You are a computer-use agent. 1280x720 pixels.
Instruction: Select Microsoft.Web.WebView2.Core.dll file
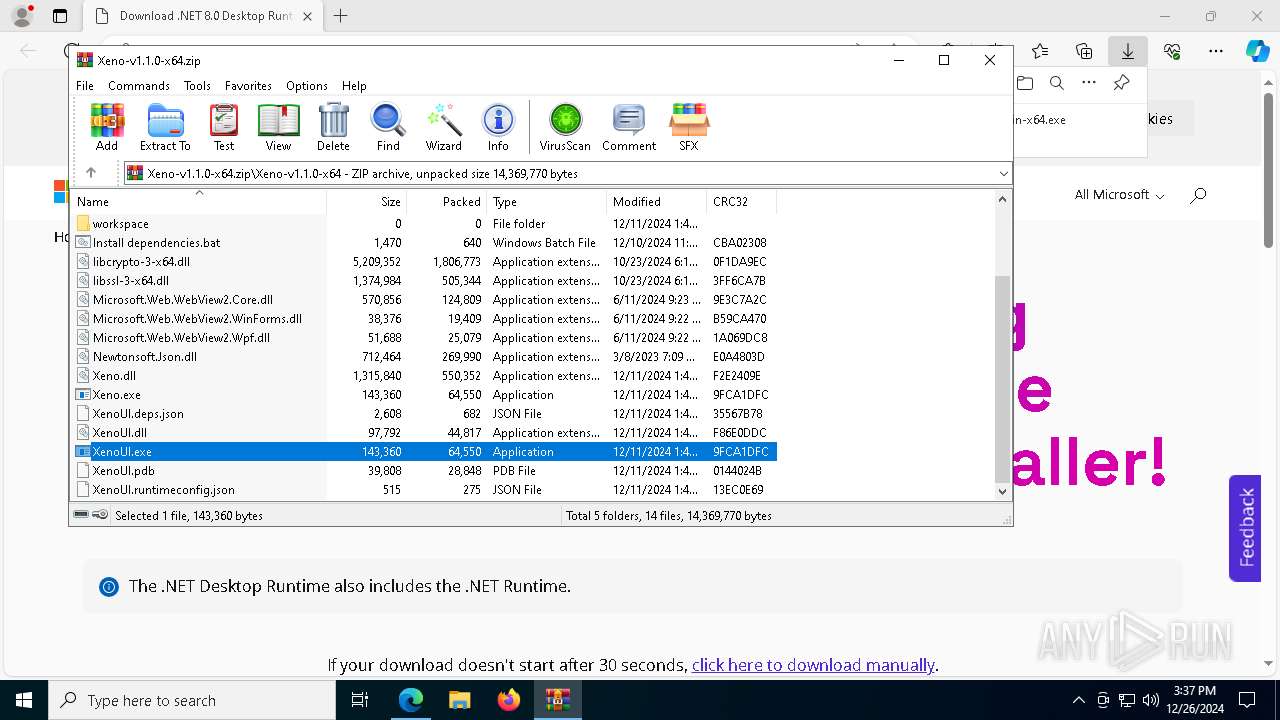[x=182, y=300]
